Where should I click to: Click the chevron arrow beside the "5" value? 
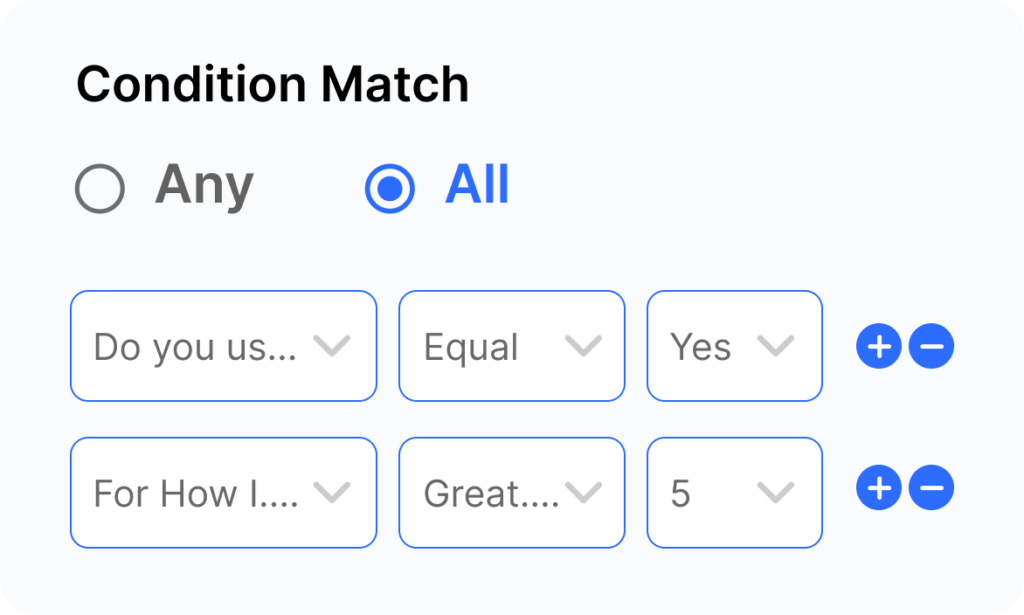(776, 492)
